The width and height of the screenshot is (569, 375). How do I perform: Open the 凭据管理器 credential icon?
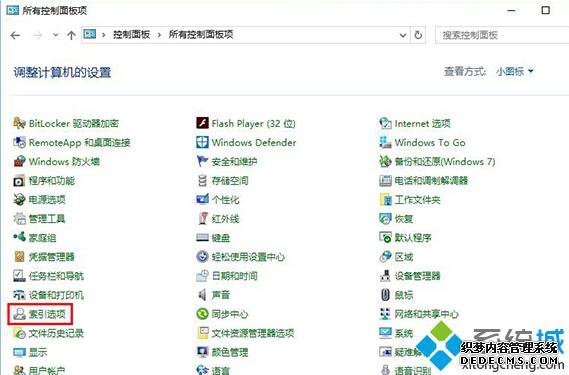click(x=19, y=257)
